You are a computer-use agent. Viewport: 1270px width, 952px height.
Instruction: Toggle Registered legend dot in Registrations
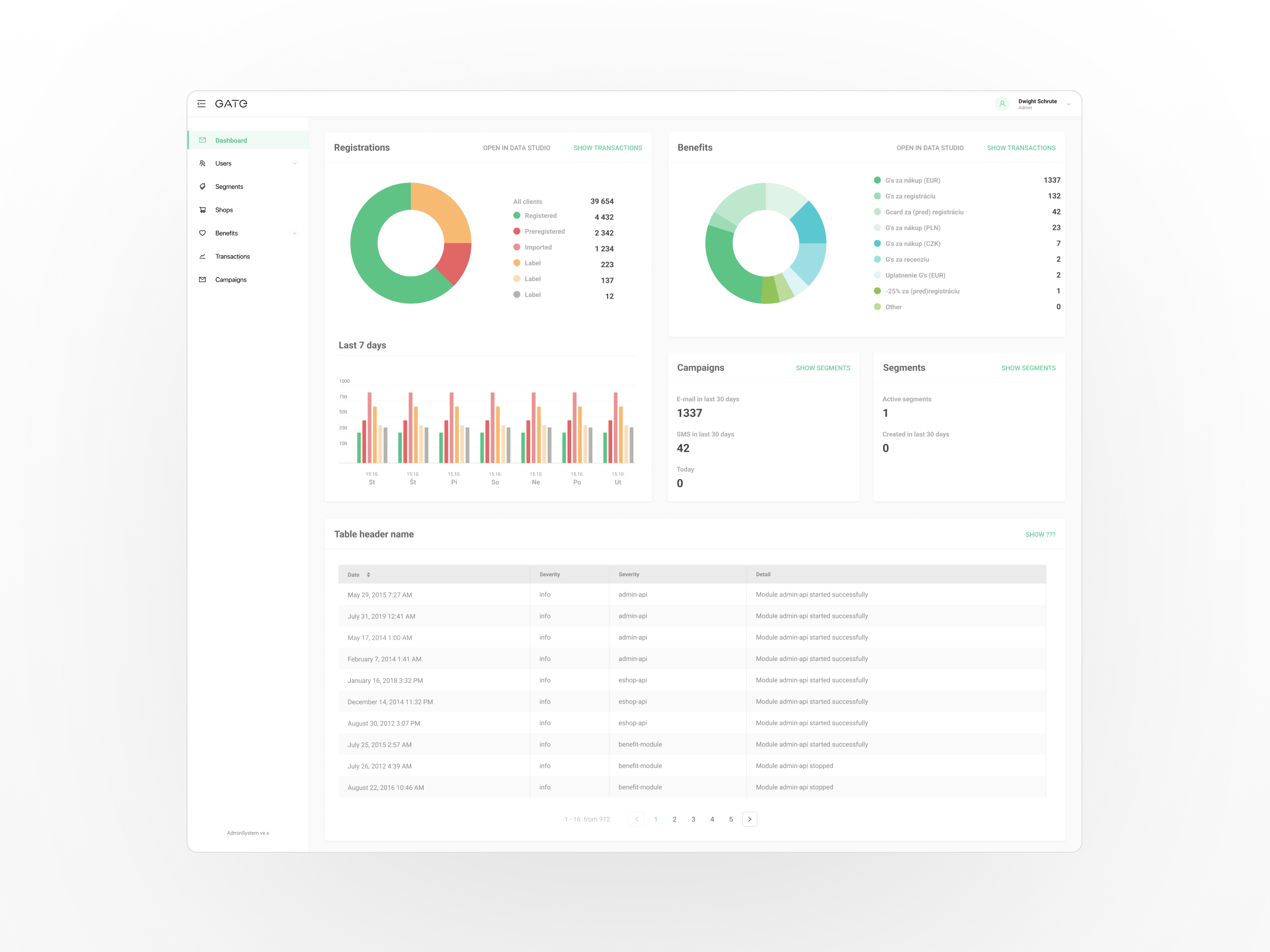click(517, 216)
